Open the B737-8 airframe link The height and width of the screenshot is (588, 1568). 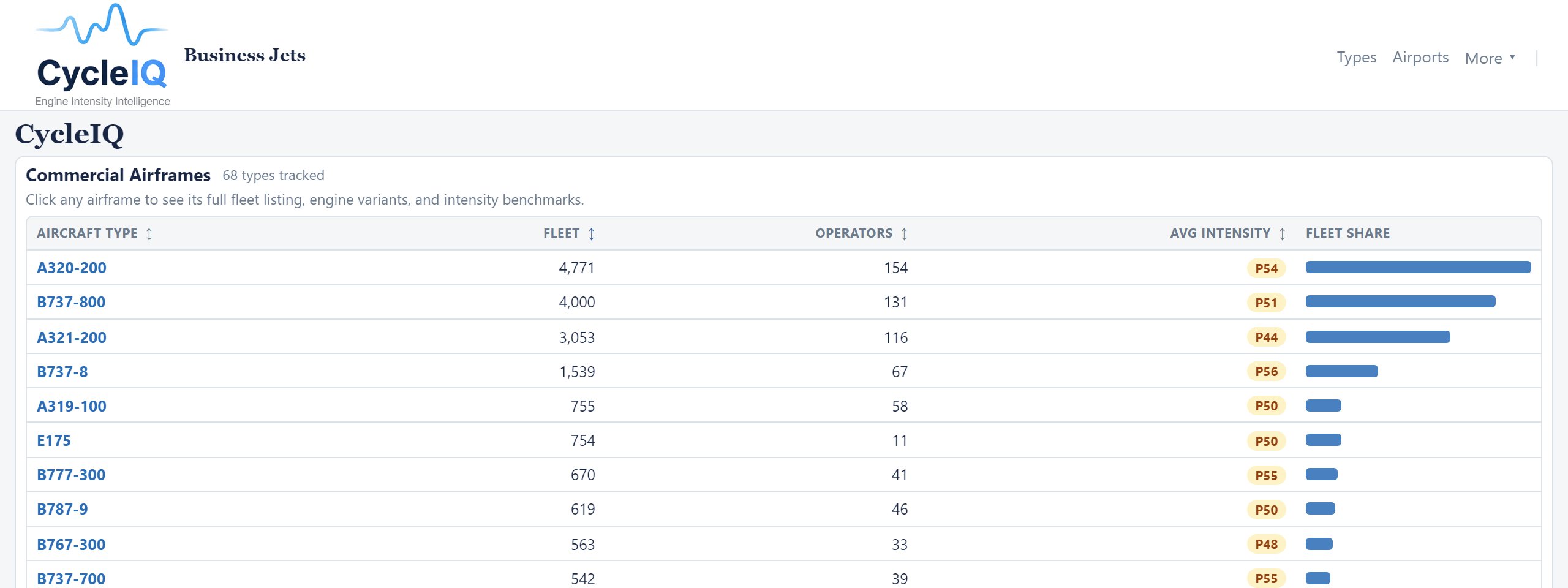click(x=62, y=372)
